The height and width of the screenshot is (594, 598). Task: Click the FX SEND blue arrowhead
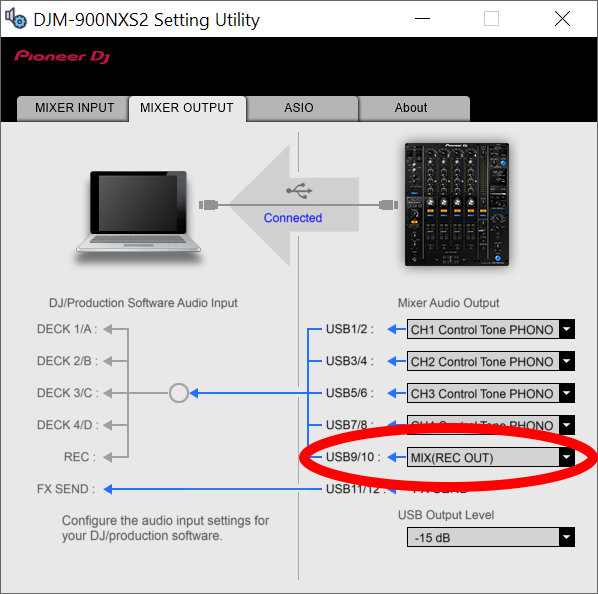click(x=108, y=489)
